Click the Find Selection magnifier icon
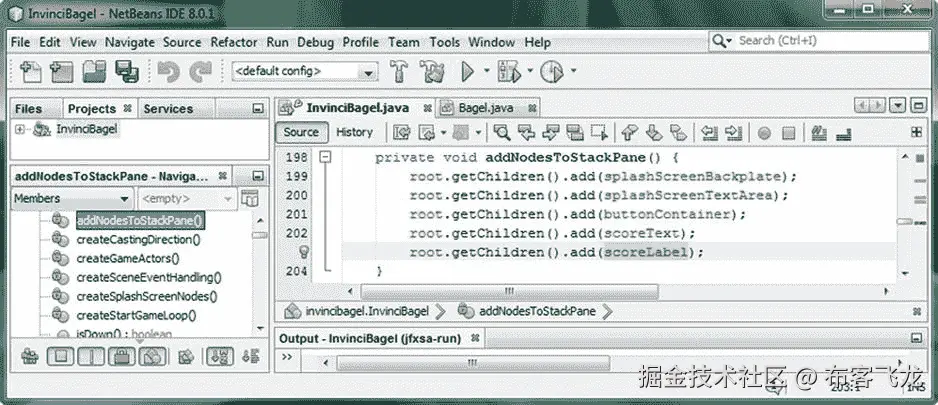This screenshot has height=405, width=938. (x=501, y=133)
